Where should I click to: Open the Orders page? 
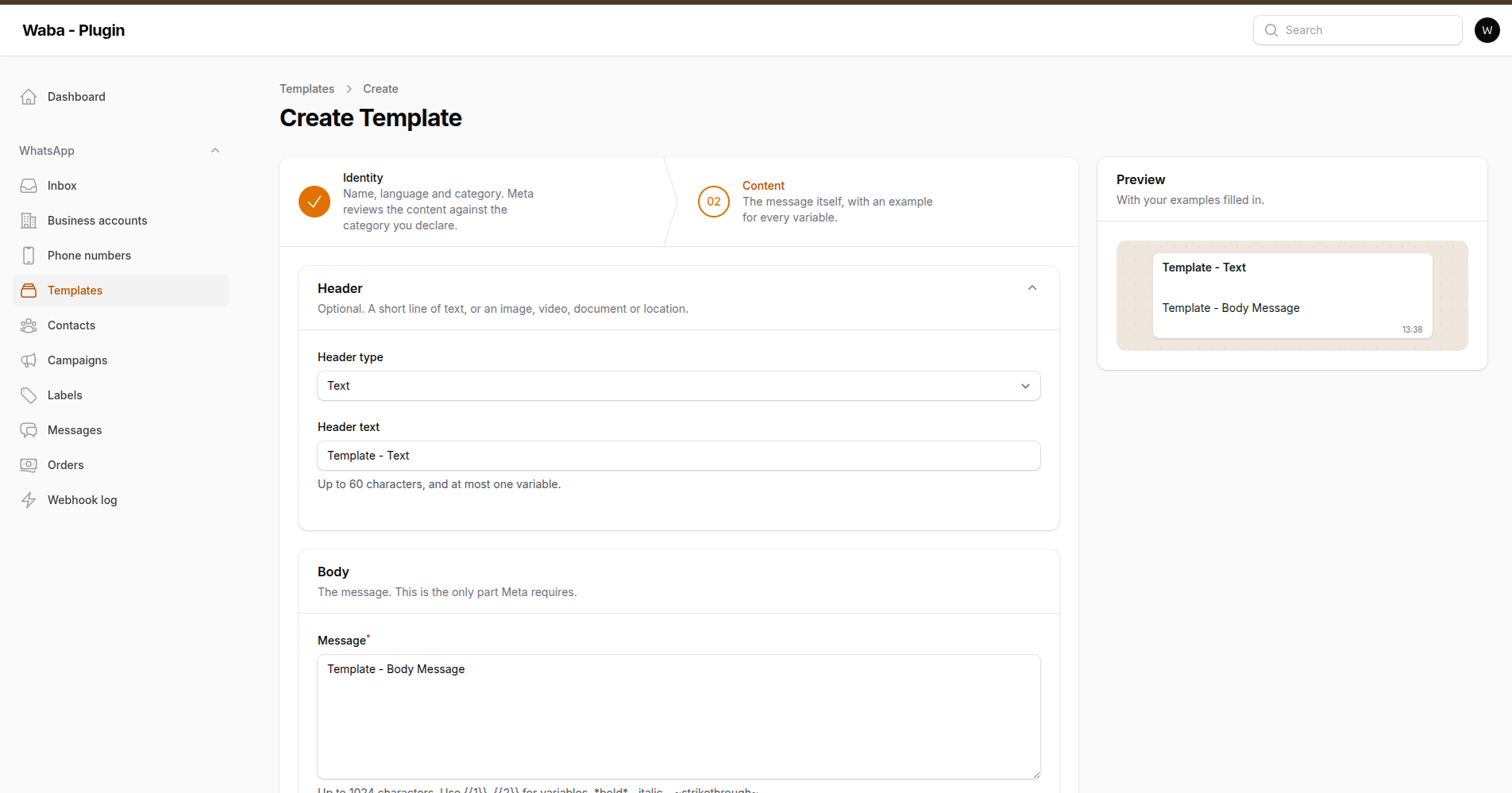pyautogui.click(x=121, y=465)
